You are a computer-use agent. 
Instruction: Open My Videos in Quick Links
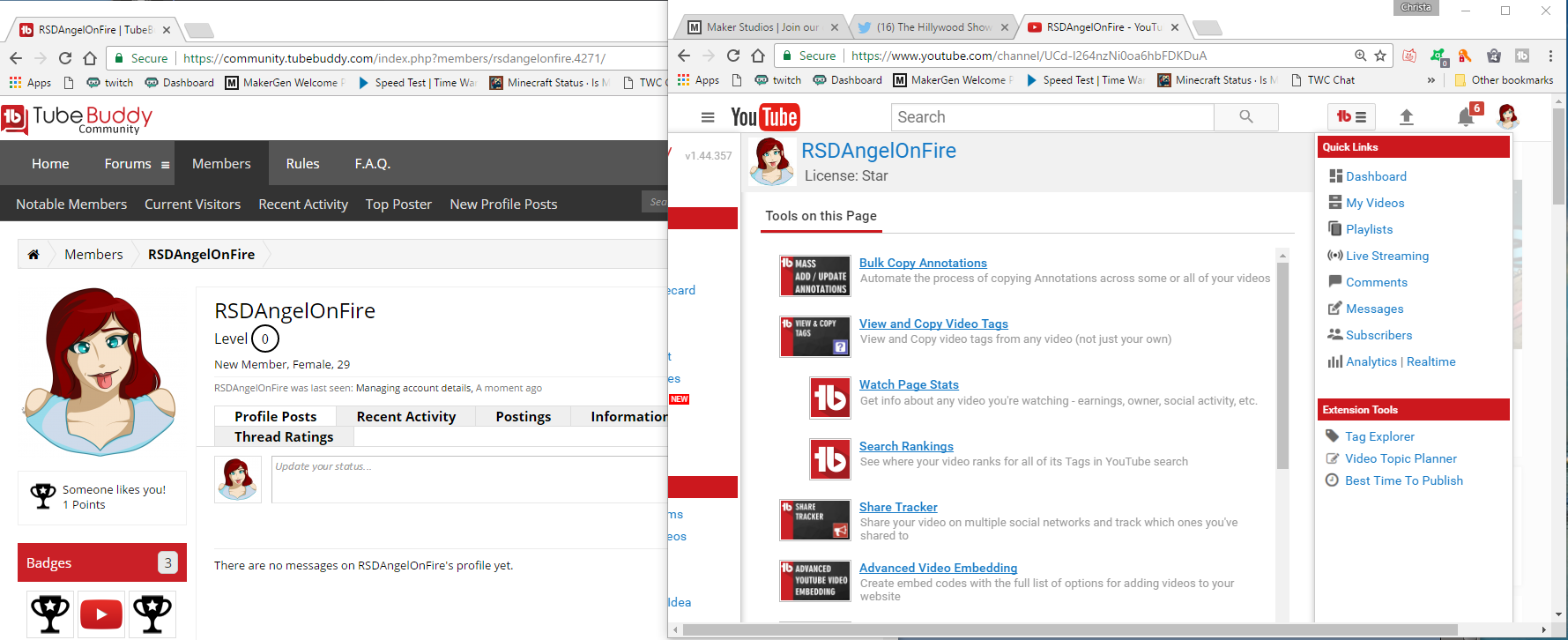1375,203
